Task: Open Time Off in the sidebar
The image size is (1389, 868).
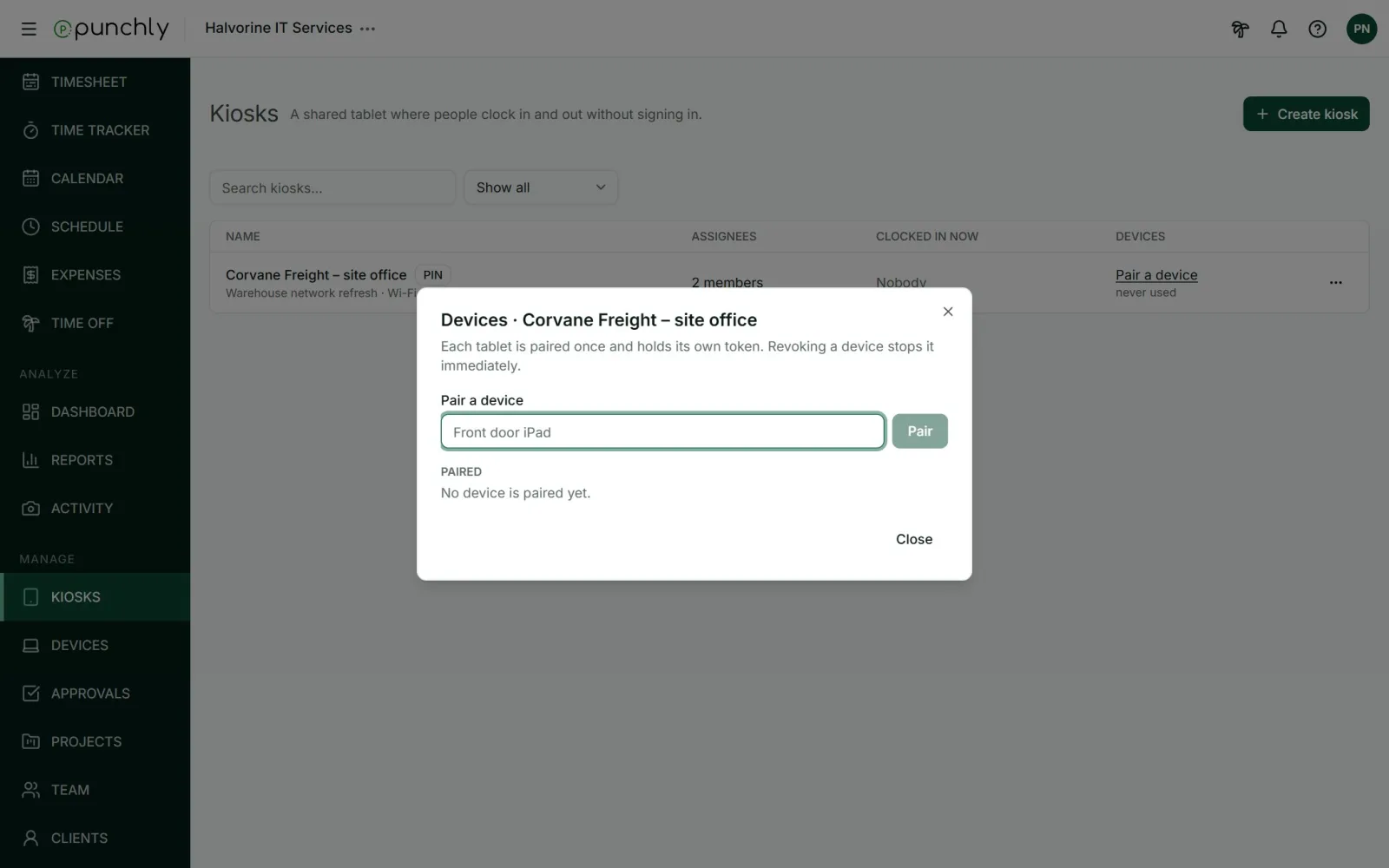Action: [95, 323]
